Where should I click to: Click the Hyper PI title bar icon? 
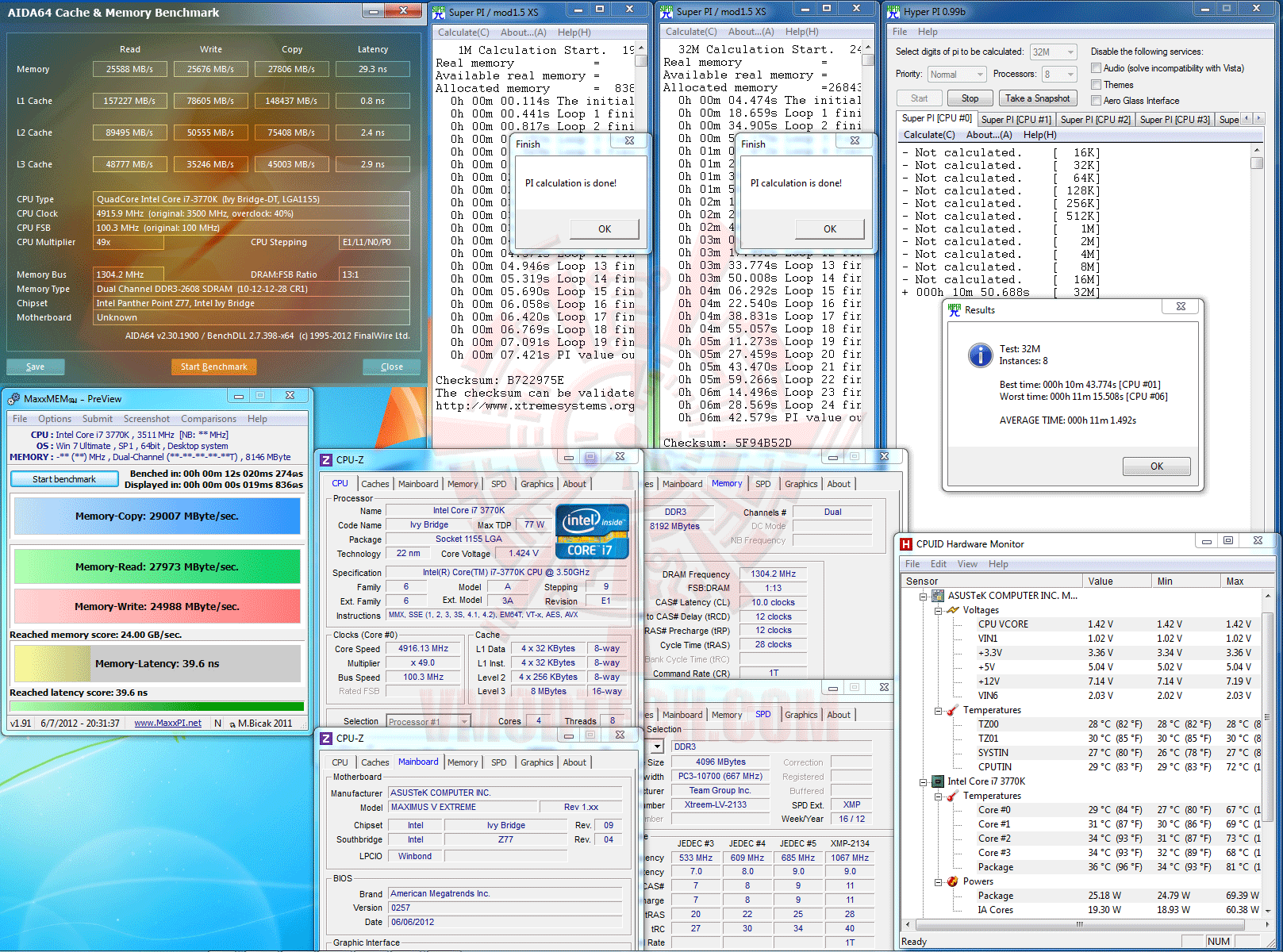pyautogui.click(x=893, y=11)
